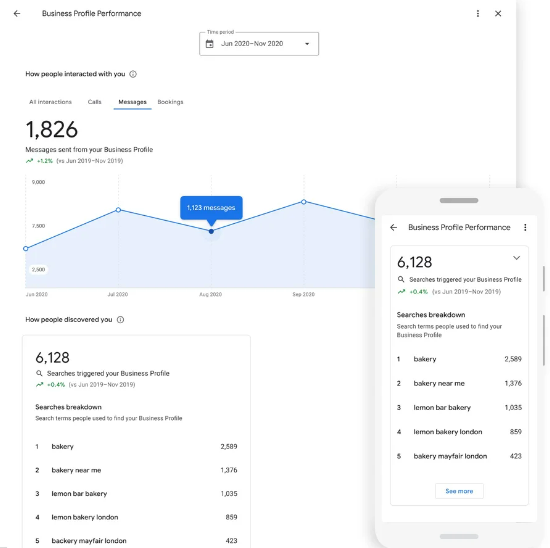550x548 pixels.
Task: Select 'bakery near me' row in desktop list
Action: tap(136, 470)
